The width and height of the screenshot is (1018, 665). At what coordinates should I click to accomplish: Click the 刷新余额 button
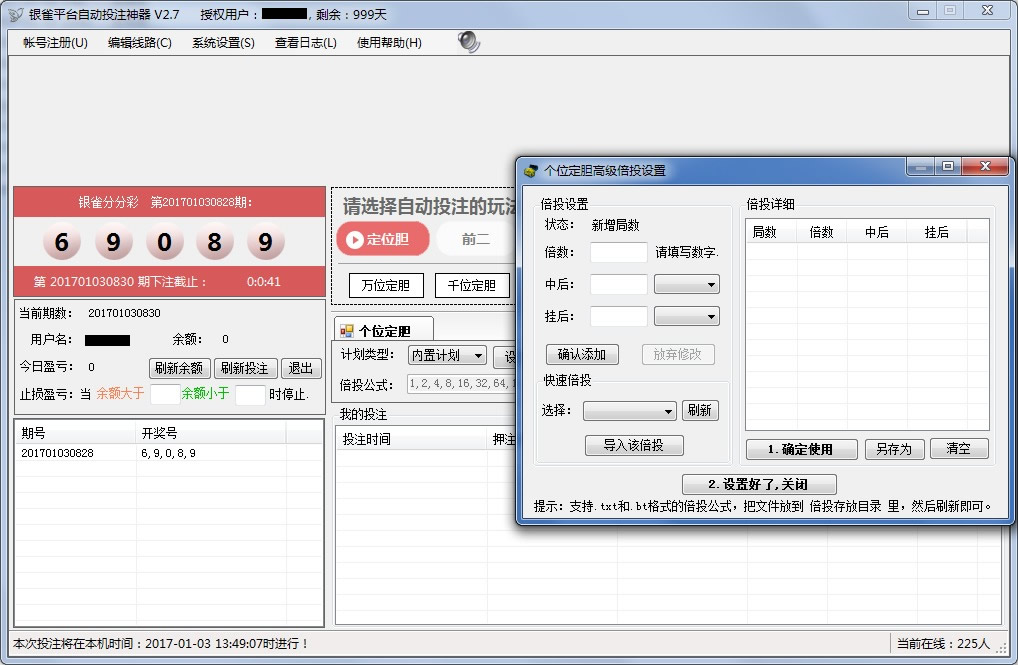[180, 368]
